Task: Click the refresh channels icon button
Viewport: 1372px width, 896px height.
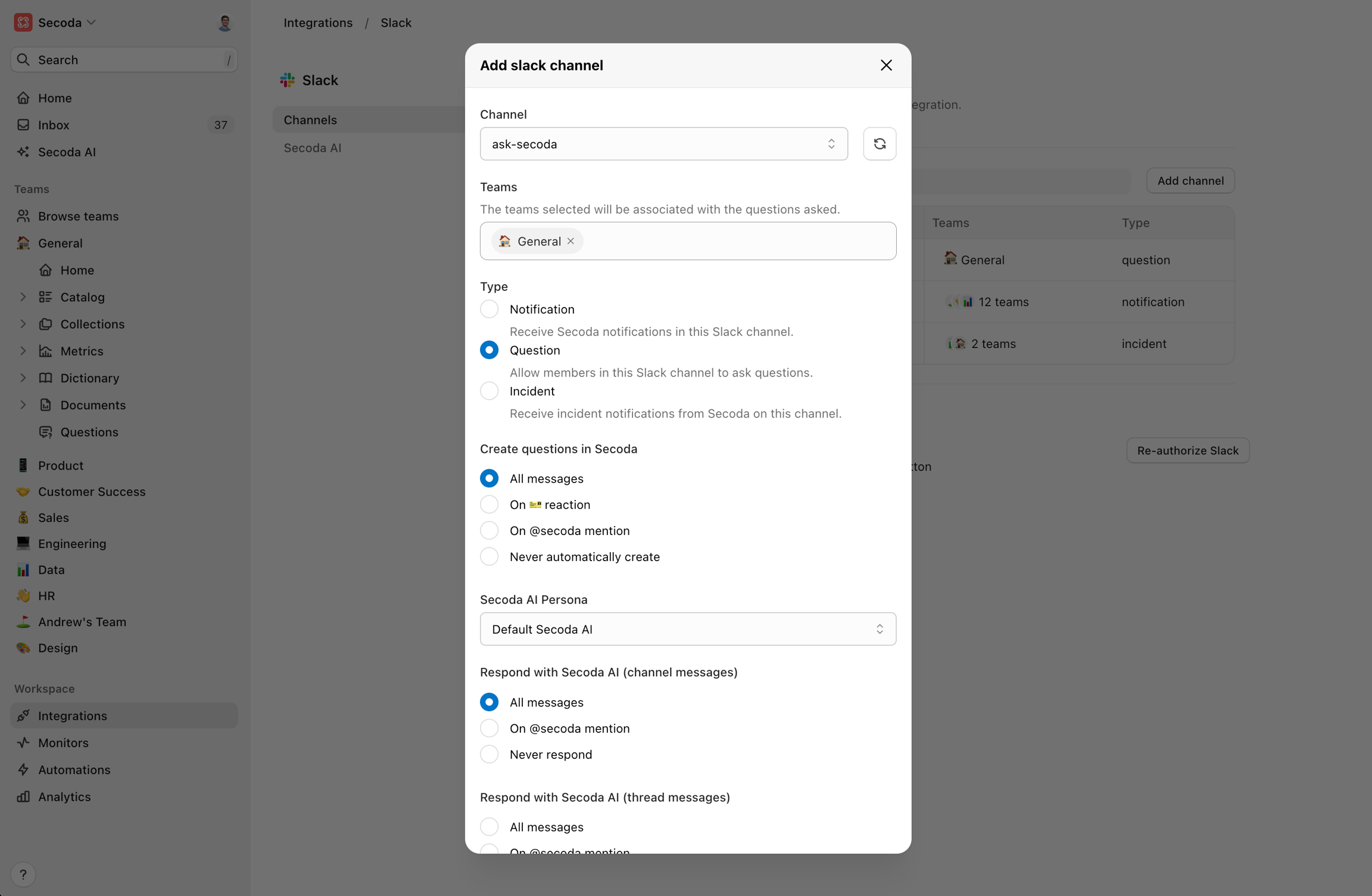Action: (x=879, y=144)
